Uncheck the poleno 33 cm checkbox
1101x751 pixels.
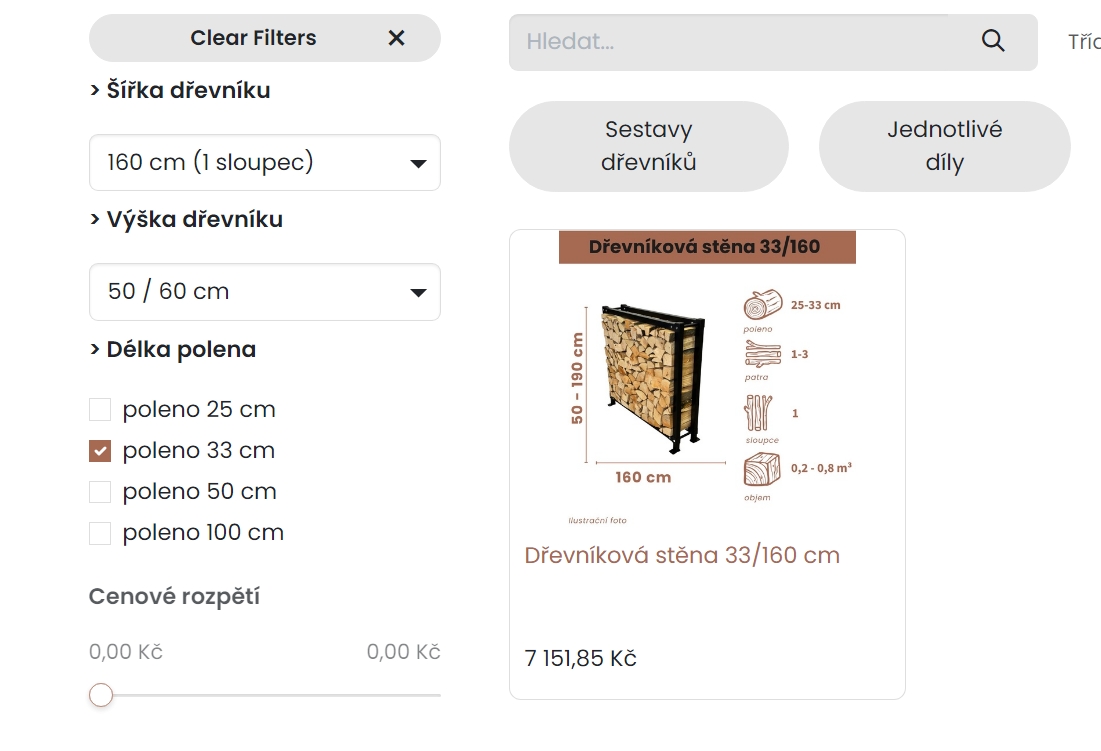pos(100,451)
